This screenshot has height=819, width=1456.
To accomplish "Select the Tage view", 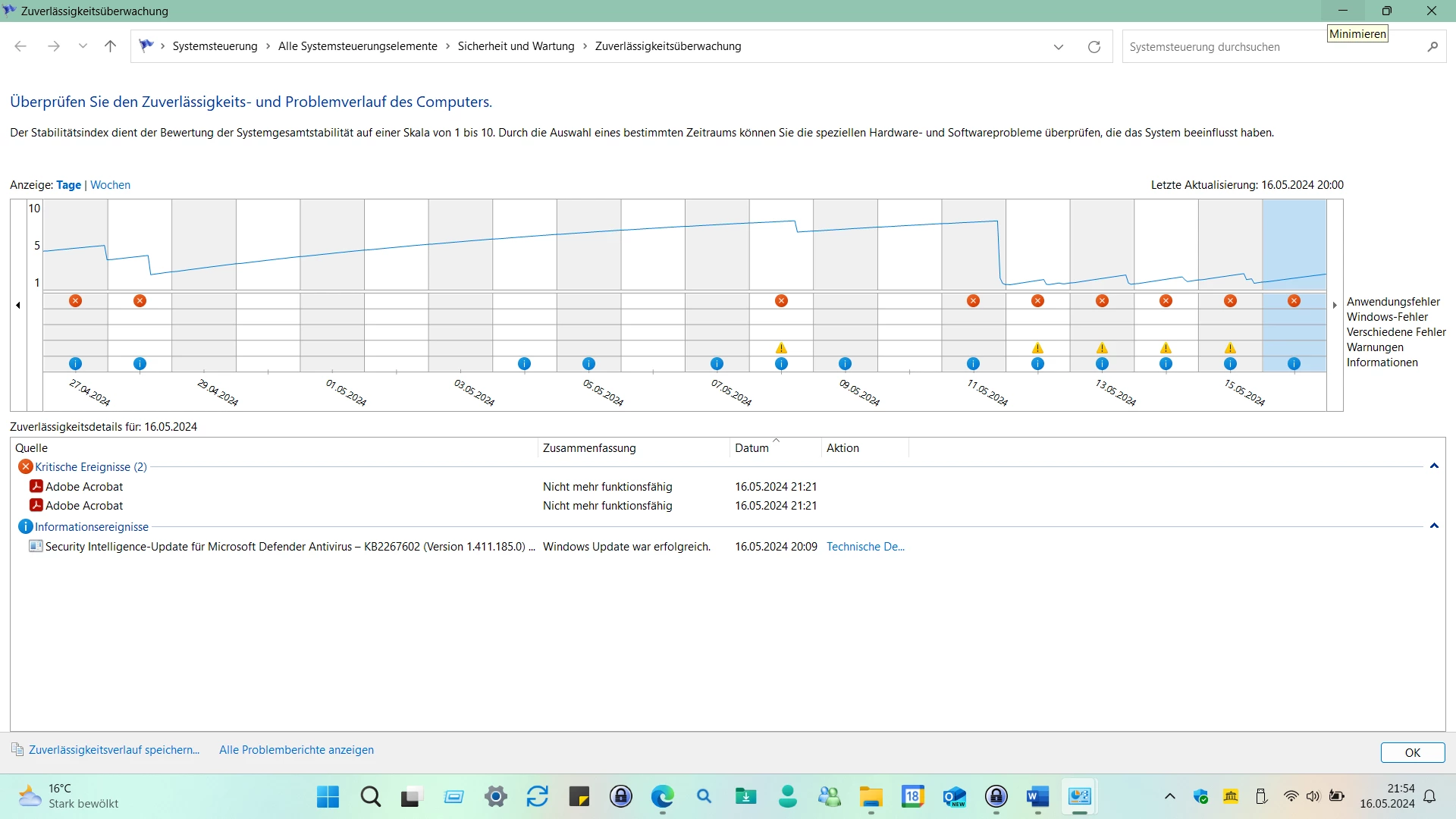I will click(68, 185).
